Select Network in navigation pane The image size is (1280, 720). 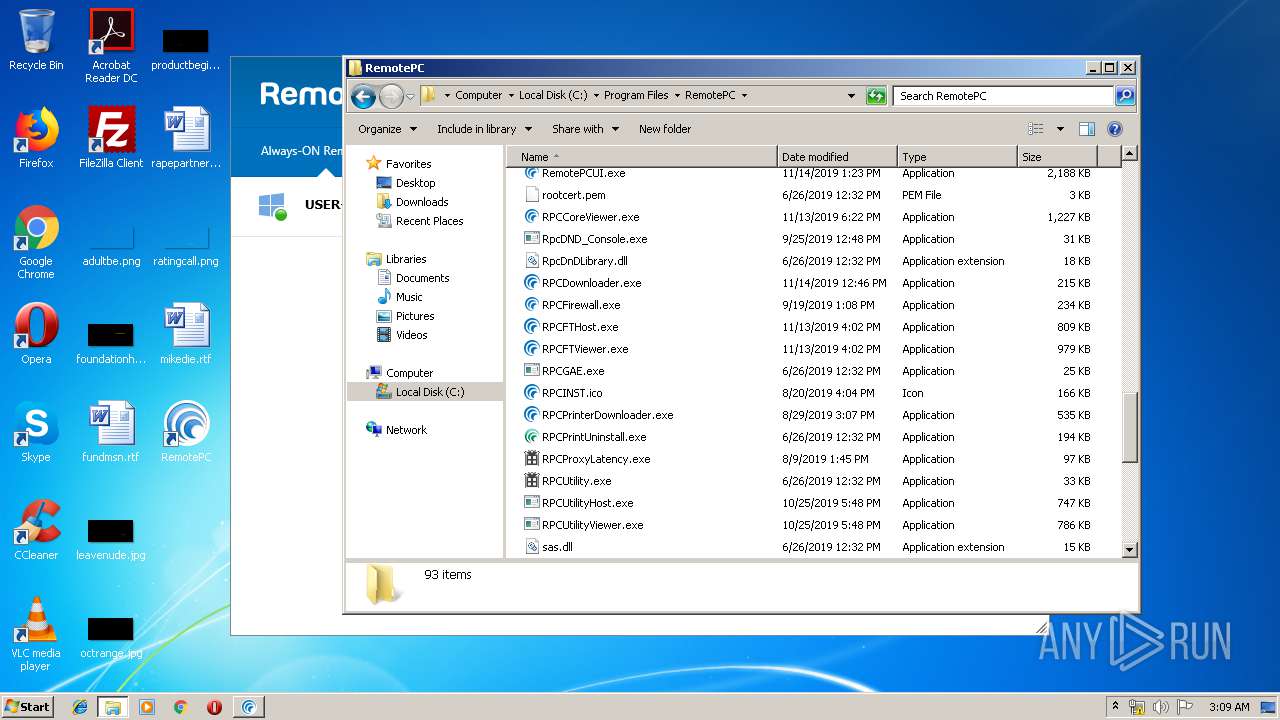pos(406,430)
